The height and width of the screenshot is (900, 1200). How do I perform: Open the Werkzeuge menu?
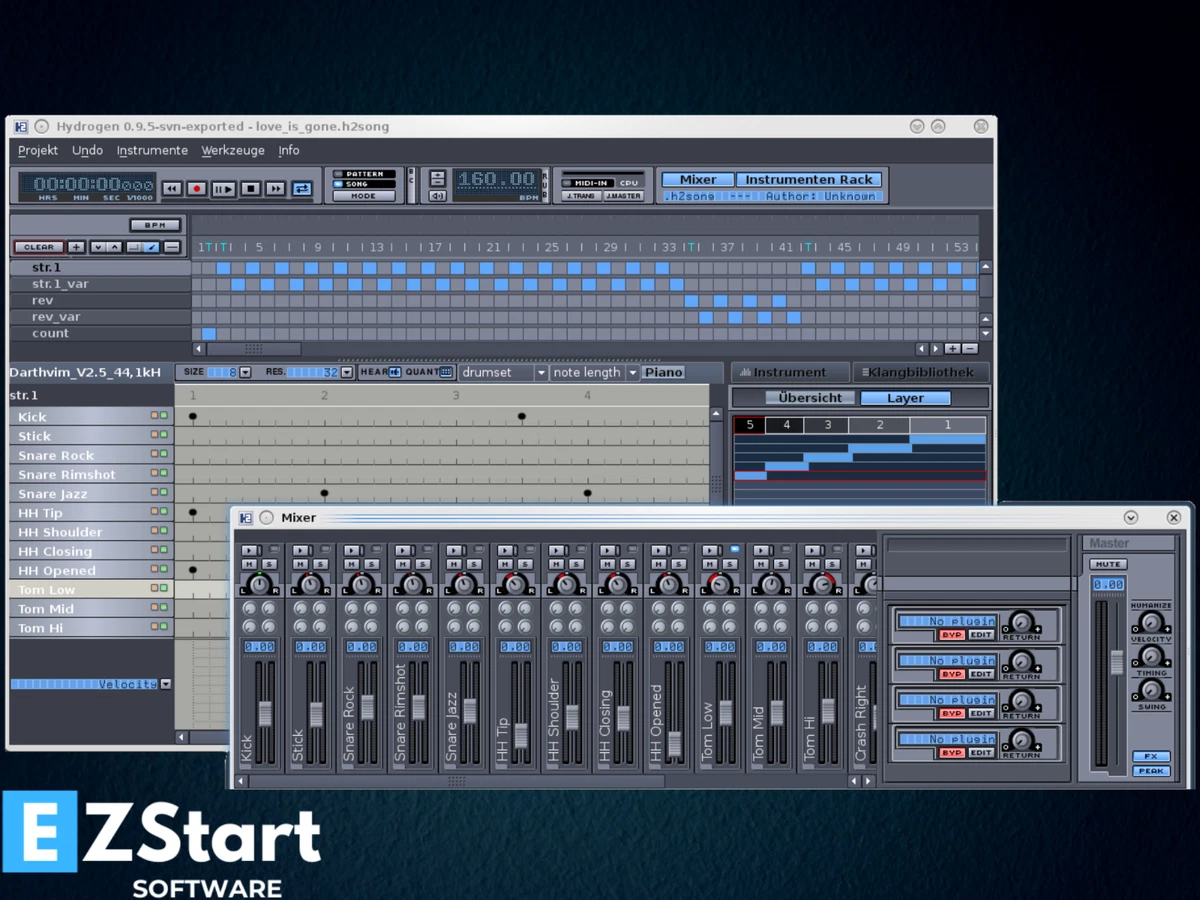(x=233, y=150)
